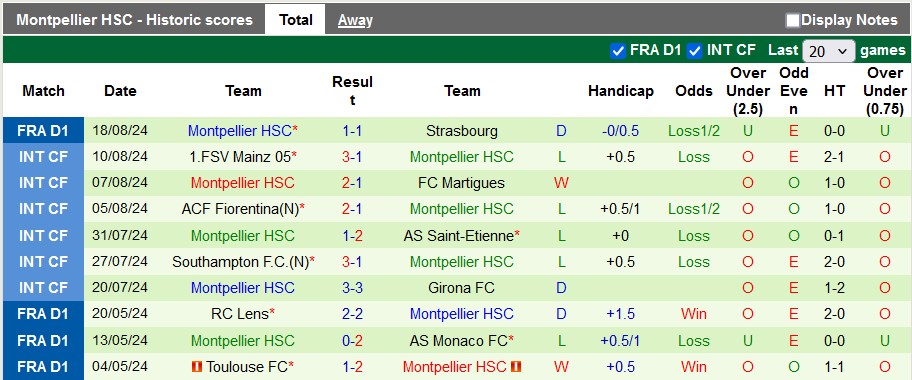Screen dimensions: 912x380
Task: Click red card icon left of Toulouse FC
Action: (197, 367)
